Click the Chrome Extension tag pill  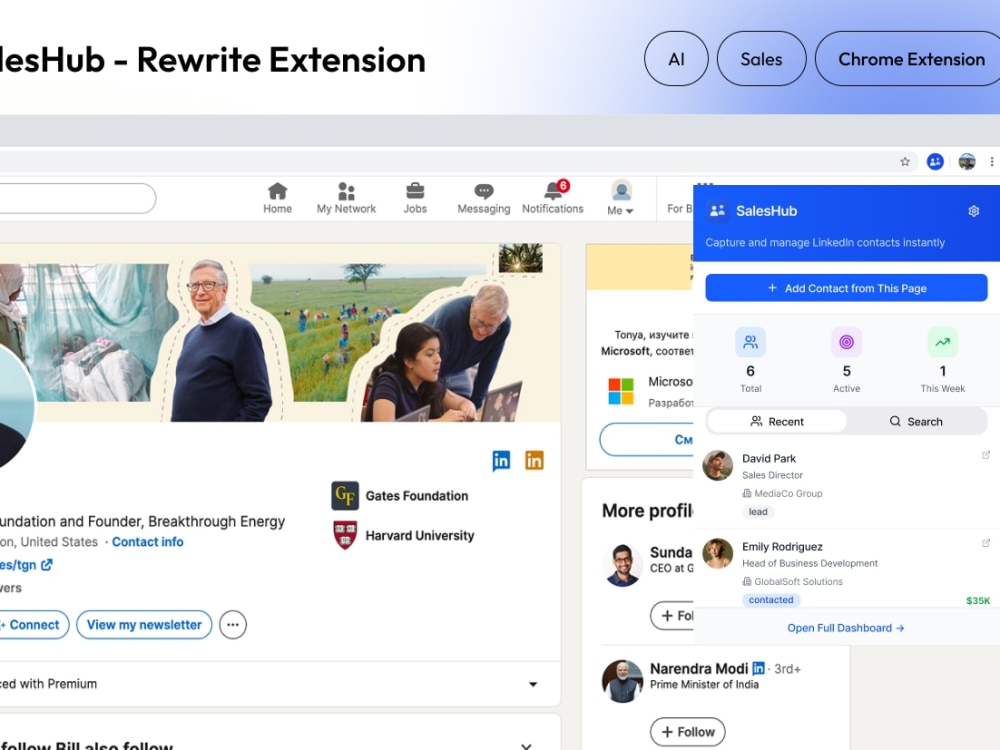[909, 59]
